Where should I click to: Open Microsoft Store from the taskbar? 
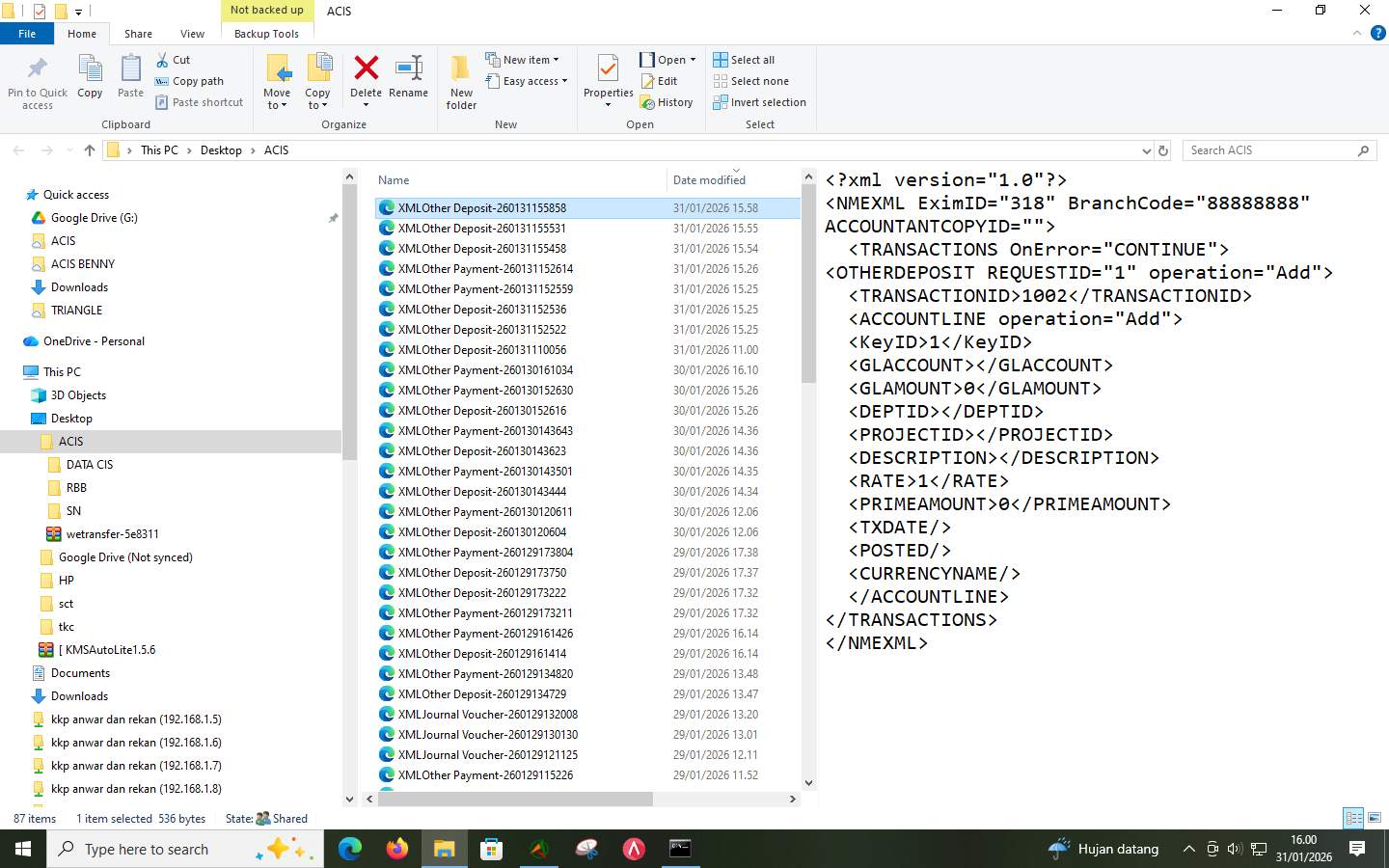point(492,849)
